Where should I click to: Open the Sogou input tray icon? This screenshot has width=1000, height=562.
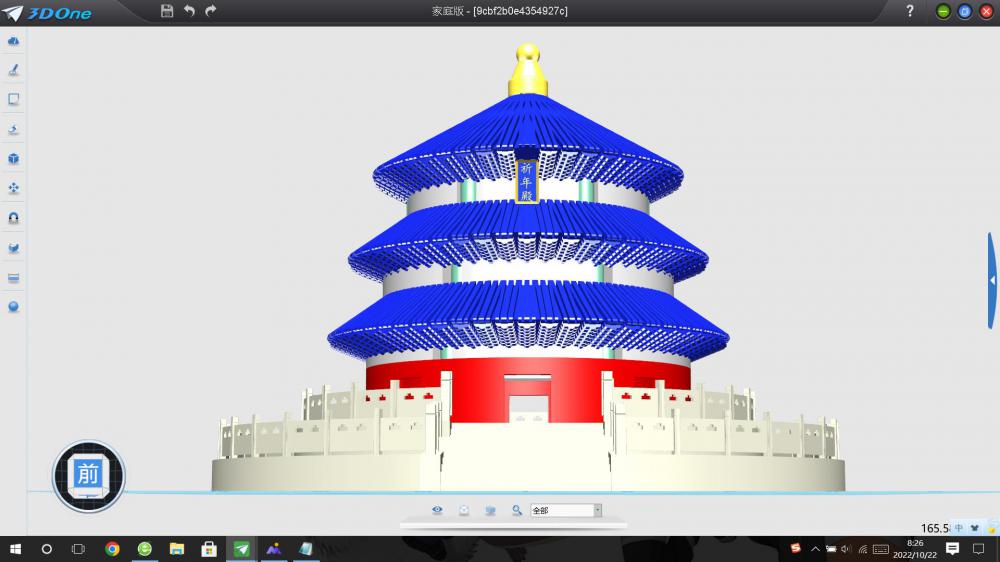pyautogui.click(x=795, y=549)
